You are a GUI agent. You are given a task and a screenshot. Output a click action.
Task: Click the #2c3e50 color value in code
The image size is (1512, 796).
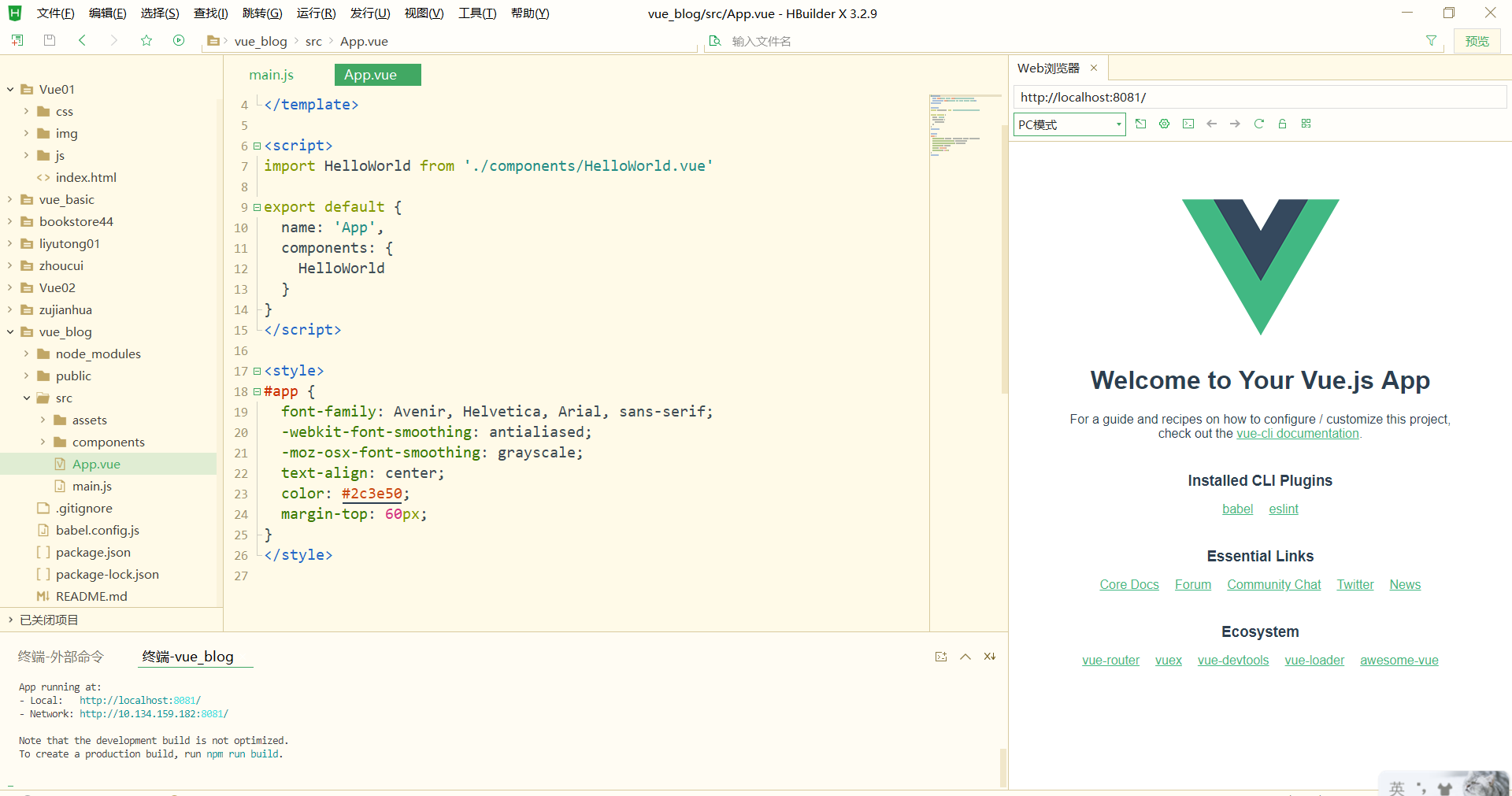(372, 494)
